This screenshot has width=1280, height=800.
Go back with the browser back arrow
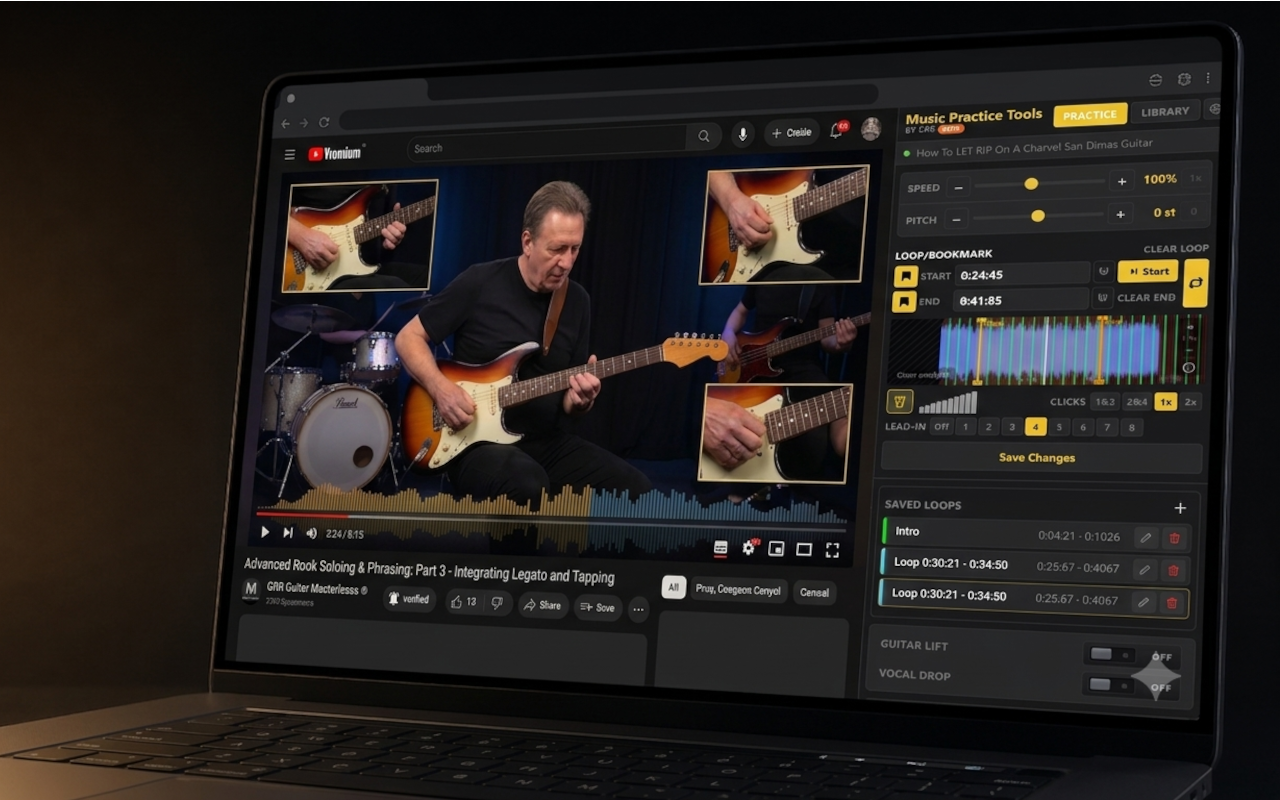coord(285,123)
